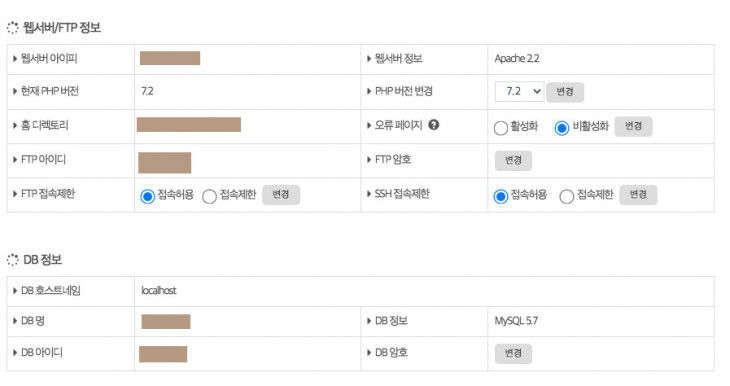The height and width of the screenshot is (386, 730).
Task: Click the arrow marker beside DB 호스트네임
Action: point(15,291)
